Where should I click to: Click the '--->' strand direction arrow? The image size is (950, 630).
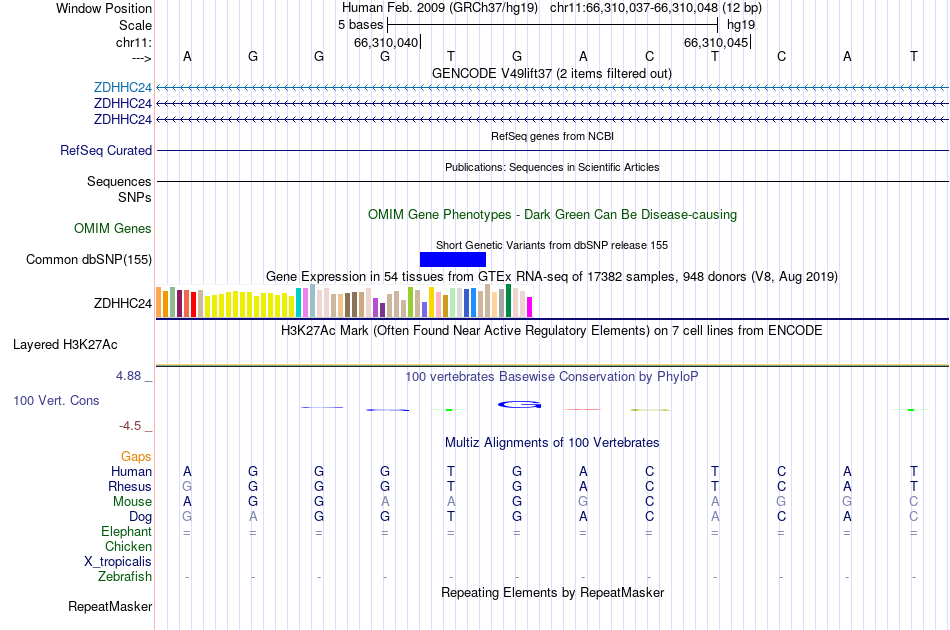pyautogui.click(x=142, y=58)
